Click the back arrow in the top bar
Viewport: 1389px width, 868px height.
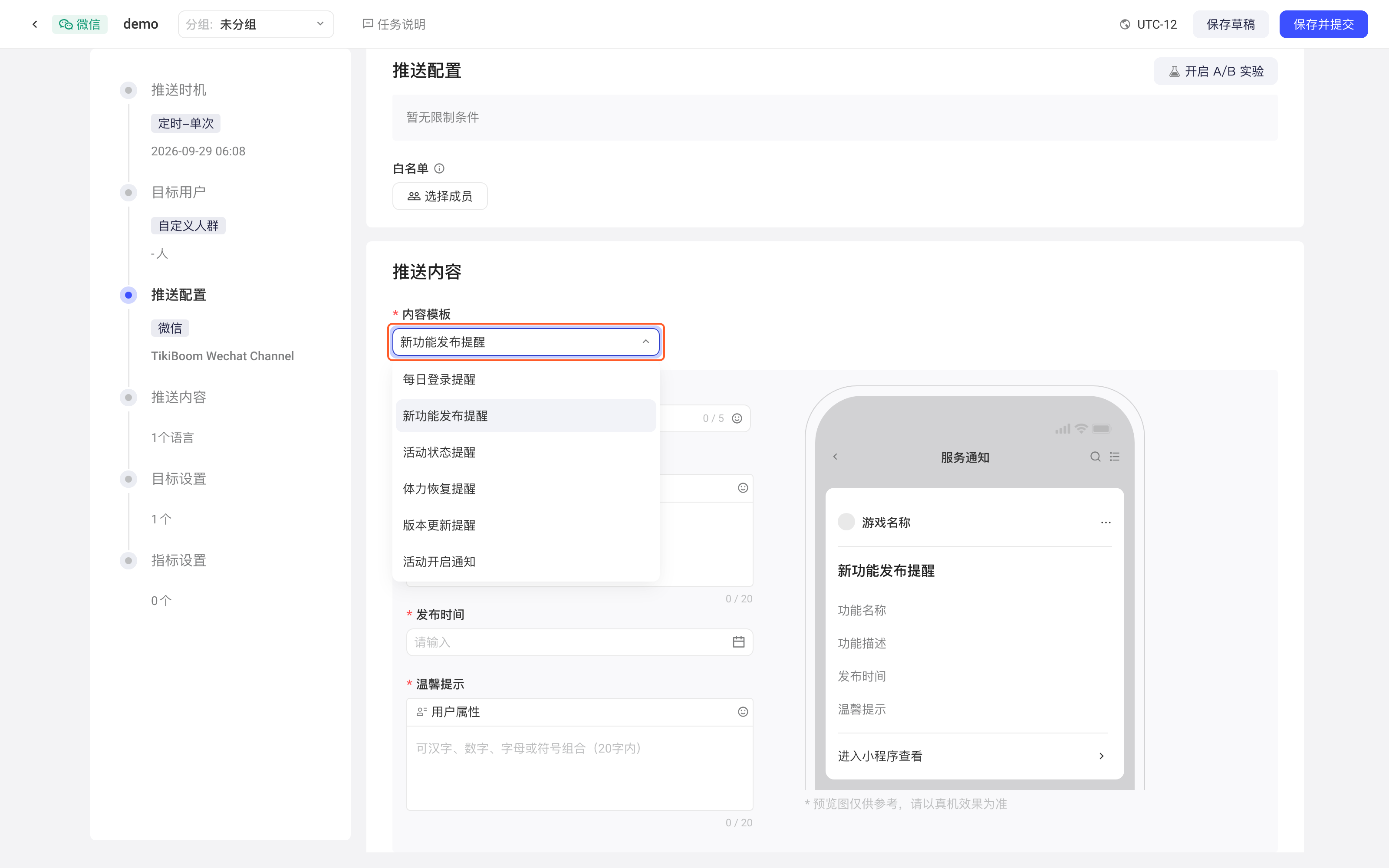point(35,24)
